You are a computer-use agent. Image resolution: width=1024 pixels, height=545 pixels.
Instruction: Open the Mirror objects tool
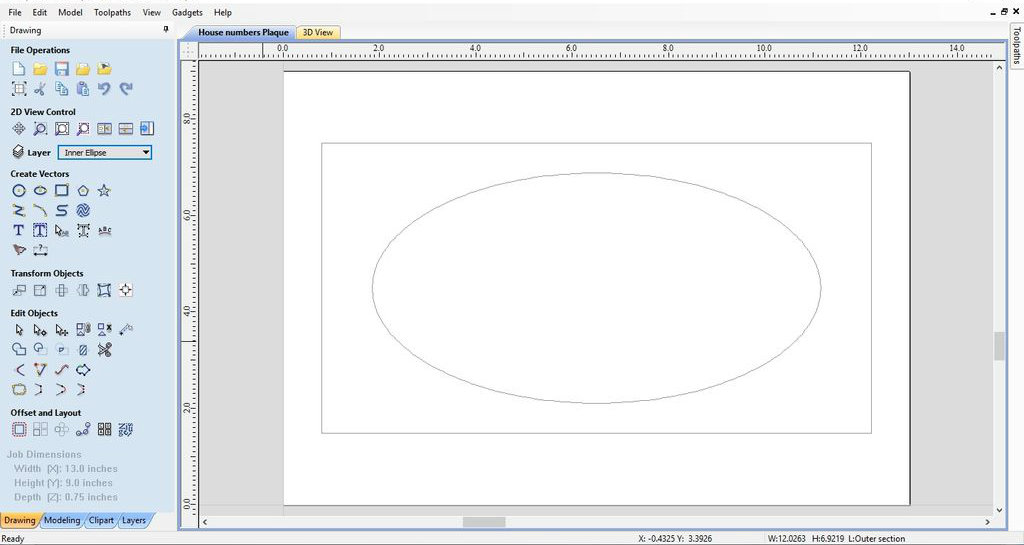pos(83,290)
